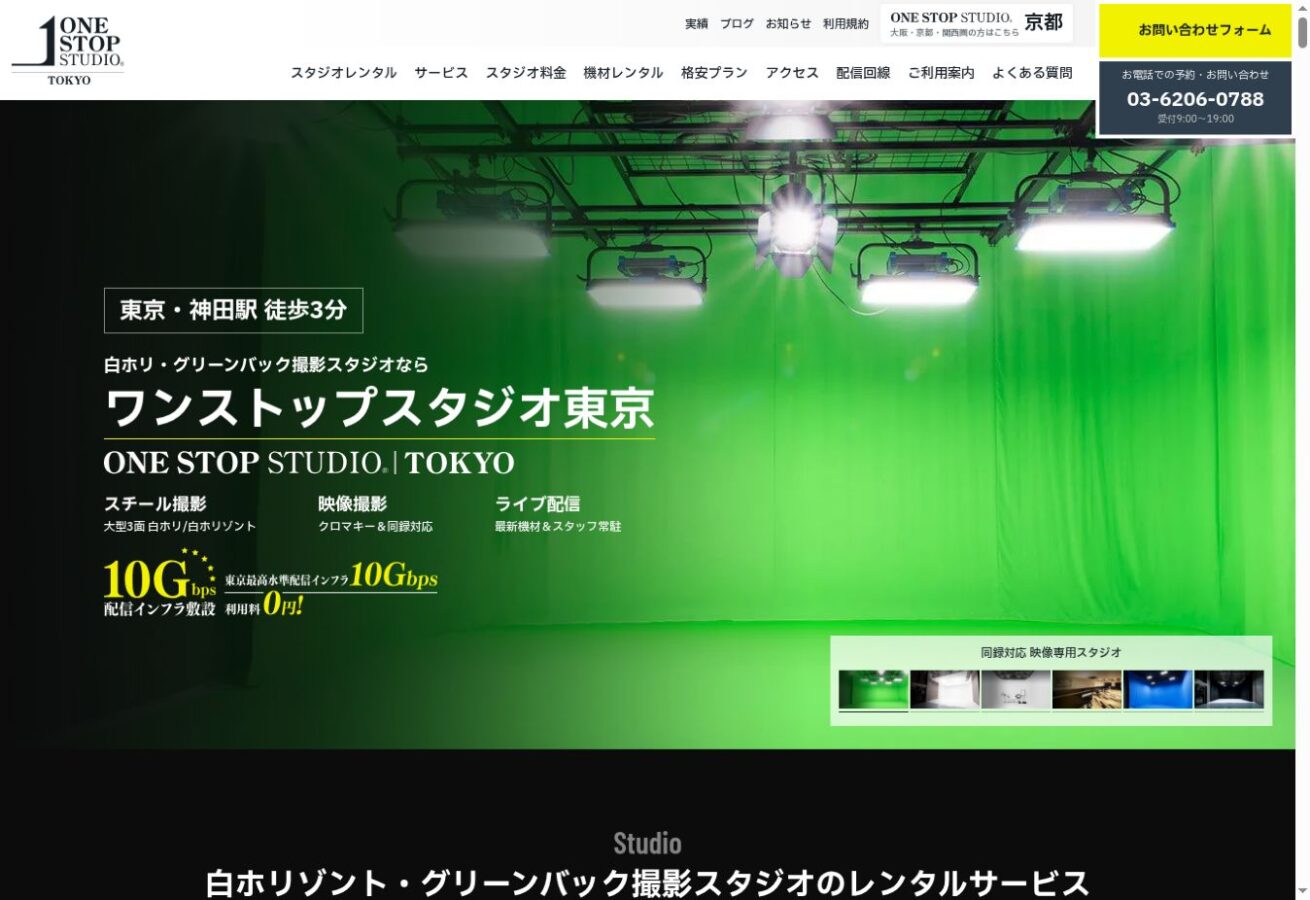Click the スチール撮影 heading
Image resolution: width=1310 pixels, height=900 pixels.
click(x=155, y=504)
